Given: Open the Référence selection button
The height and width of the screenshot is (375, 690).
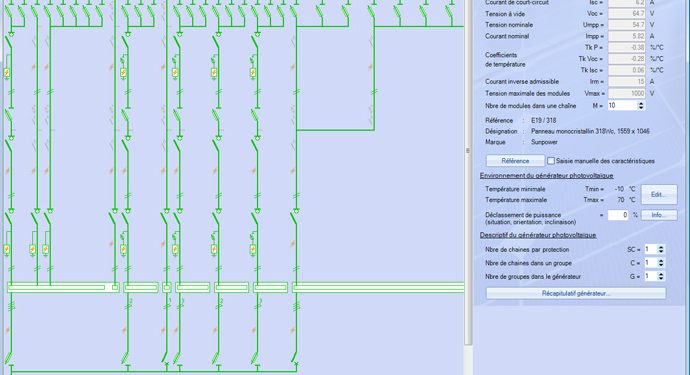Looking at the screenshot, I should [515, 161].
